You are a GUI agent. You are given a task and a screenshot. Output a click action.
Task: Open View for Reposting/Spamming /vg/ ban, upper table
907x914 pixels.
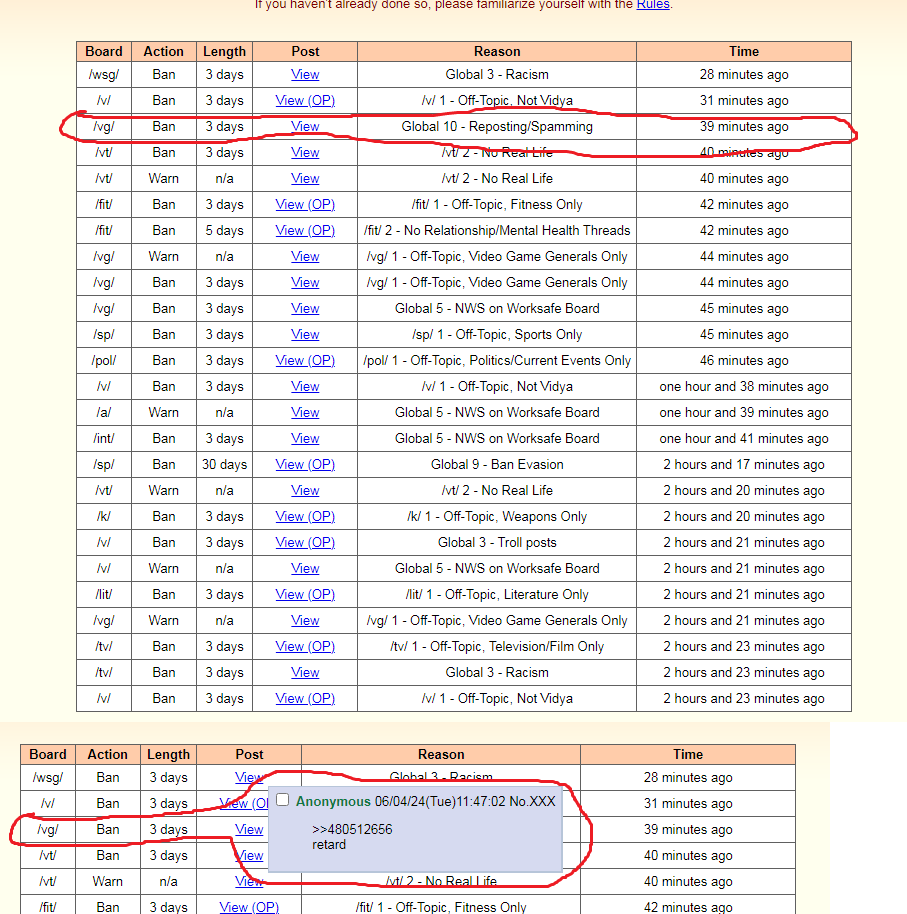pyautogui.click(x=305, y=126)
